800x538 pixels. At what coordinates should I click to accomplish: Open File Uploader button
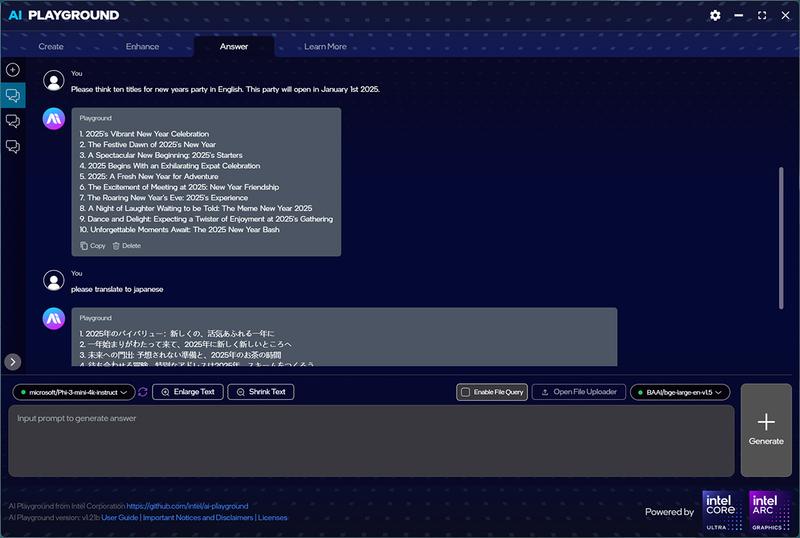579,392
